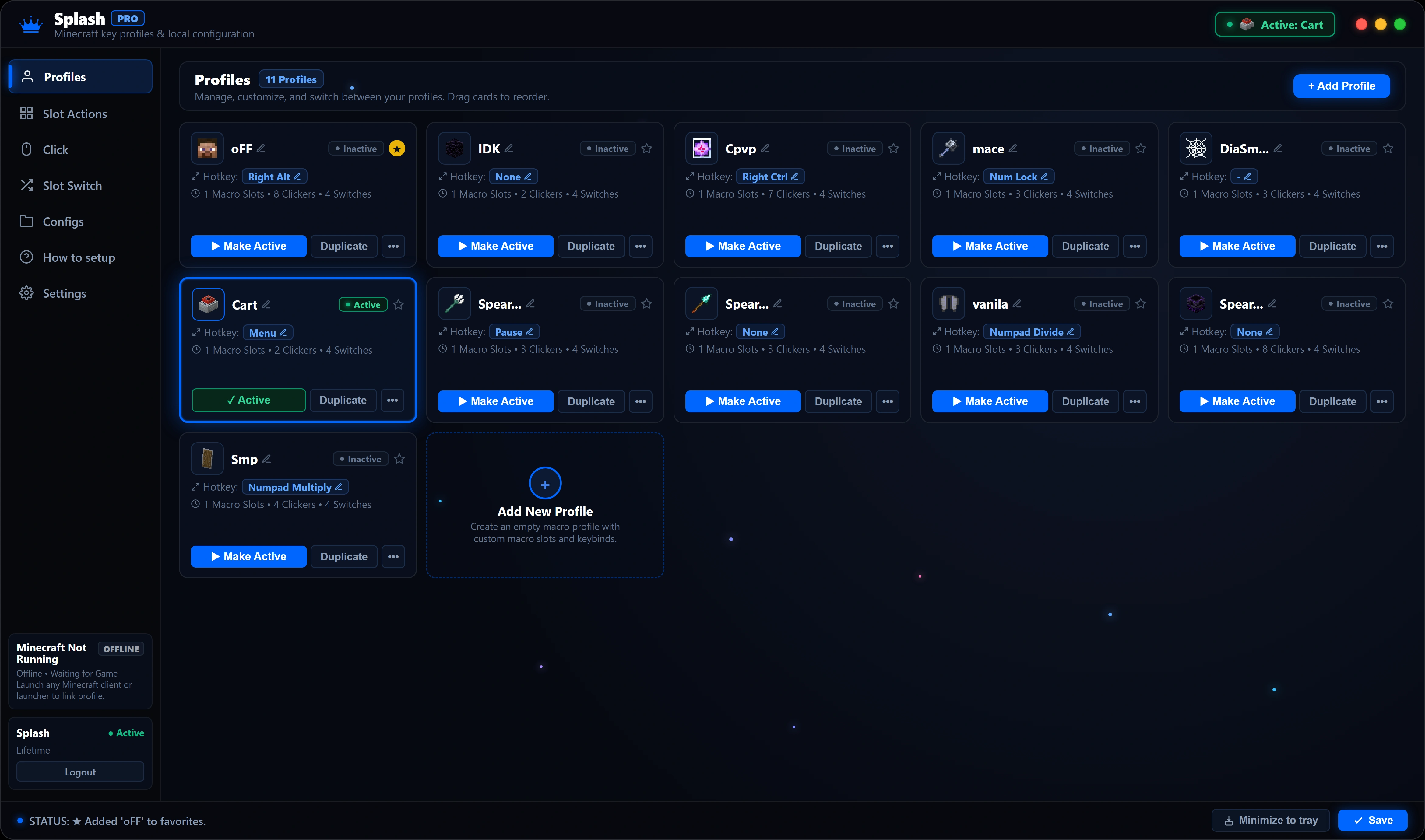Favorite the Smp profile star

pyautogui.click(x=399, y=459)
